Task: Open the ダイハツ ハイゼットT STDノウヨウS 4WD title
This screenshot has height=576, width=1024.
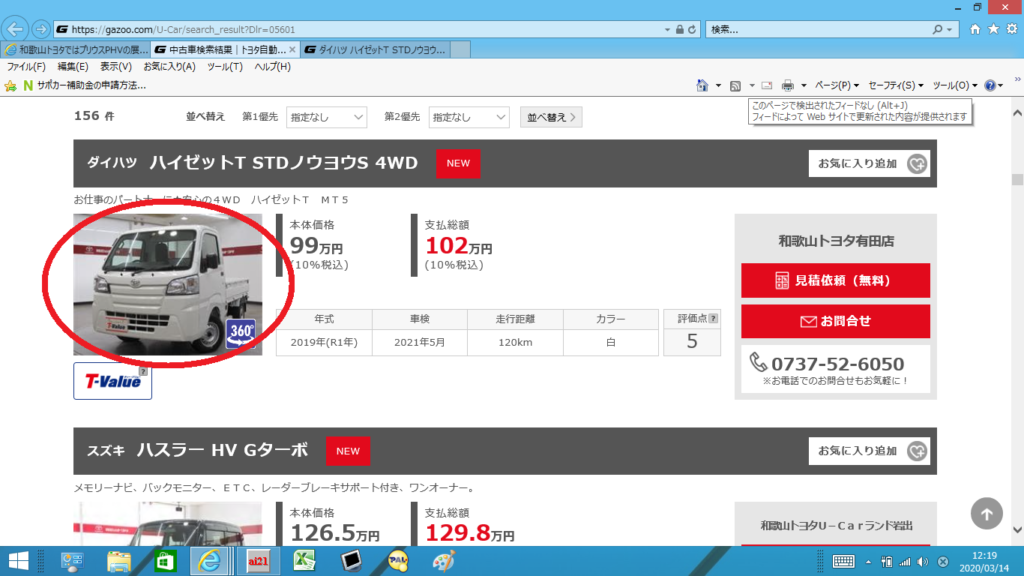Action: [x=252, y=163]
